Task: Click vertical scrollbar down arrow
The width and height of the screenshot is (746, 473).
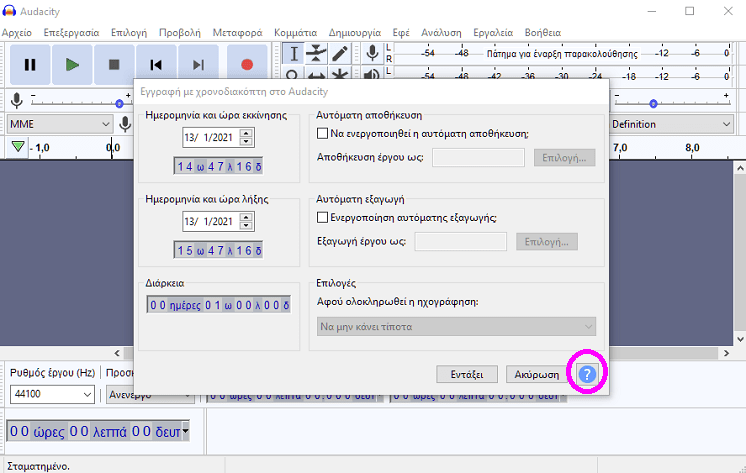Action: 740,339
